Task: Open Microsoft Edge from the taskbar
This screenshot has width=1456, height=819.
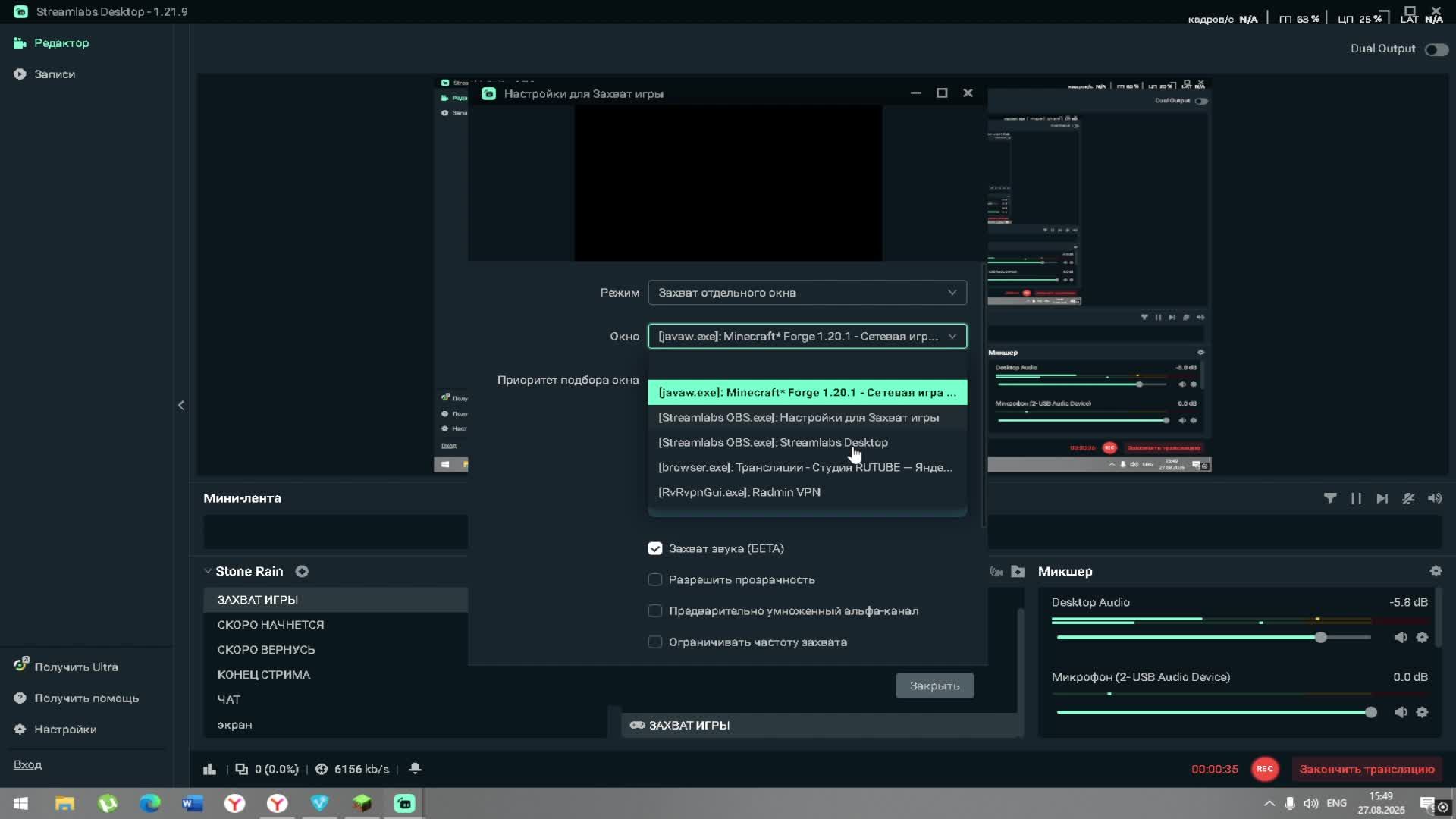Action: pyautogui.click(x=150, y=803)
